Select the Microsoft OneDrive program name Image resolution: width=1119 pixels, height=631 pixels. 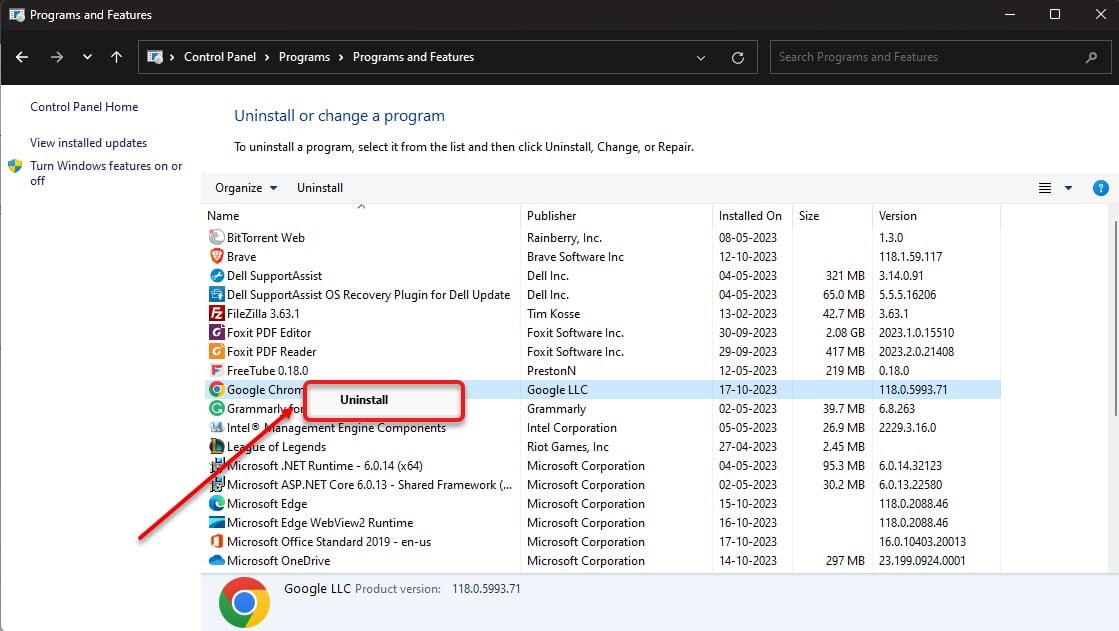(278, 561)
